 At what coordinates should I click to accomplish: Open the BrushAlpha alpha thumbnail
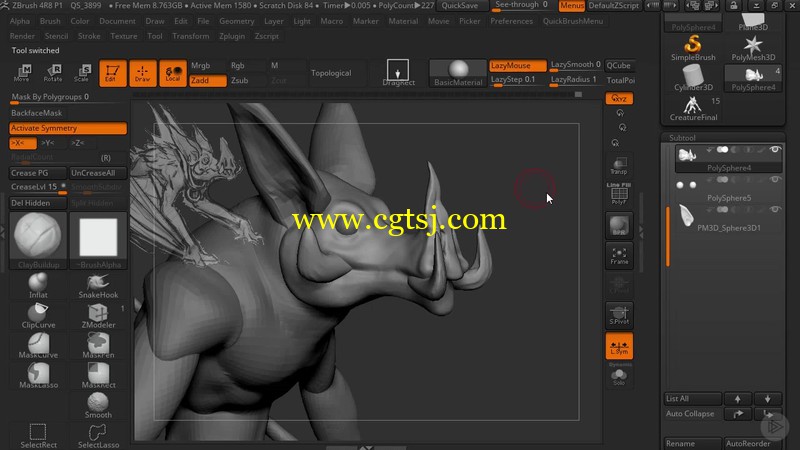(x=98, y=241)
